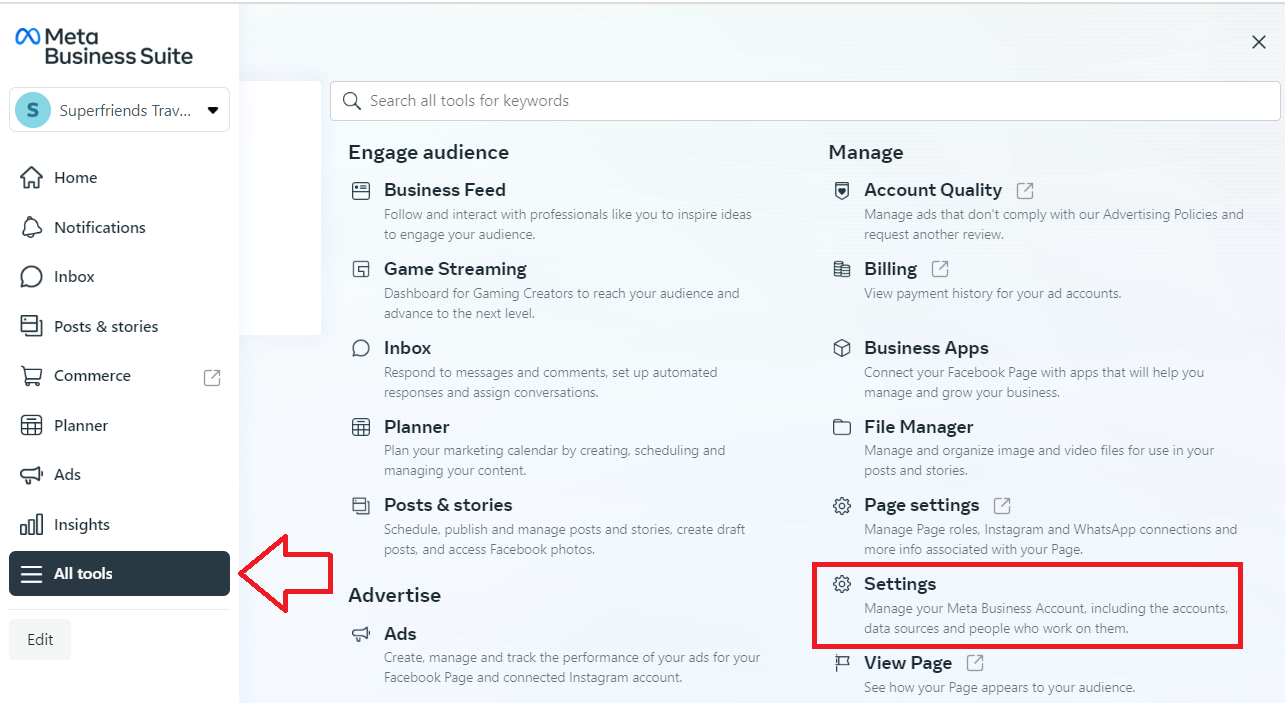Click external link icon next to Account Quality

(1025, 190)
